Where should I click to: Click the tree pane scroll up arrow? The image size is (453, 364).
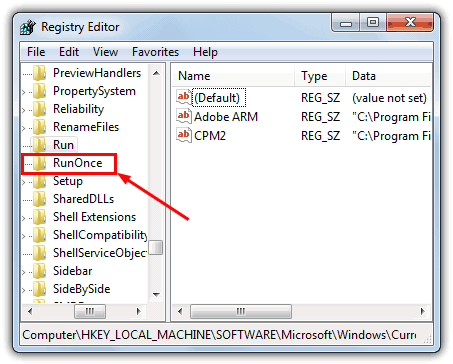point(156,73)
